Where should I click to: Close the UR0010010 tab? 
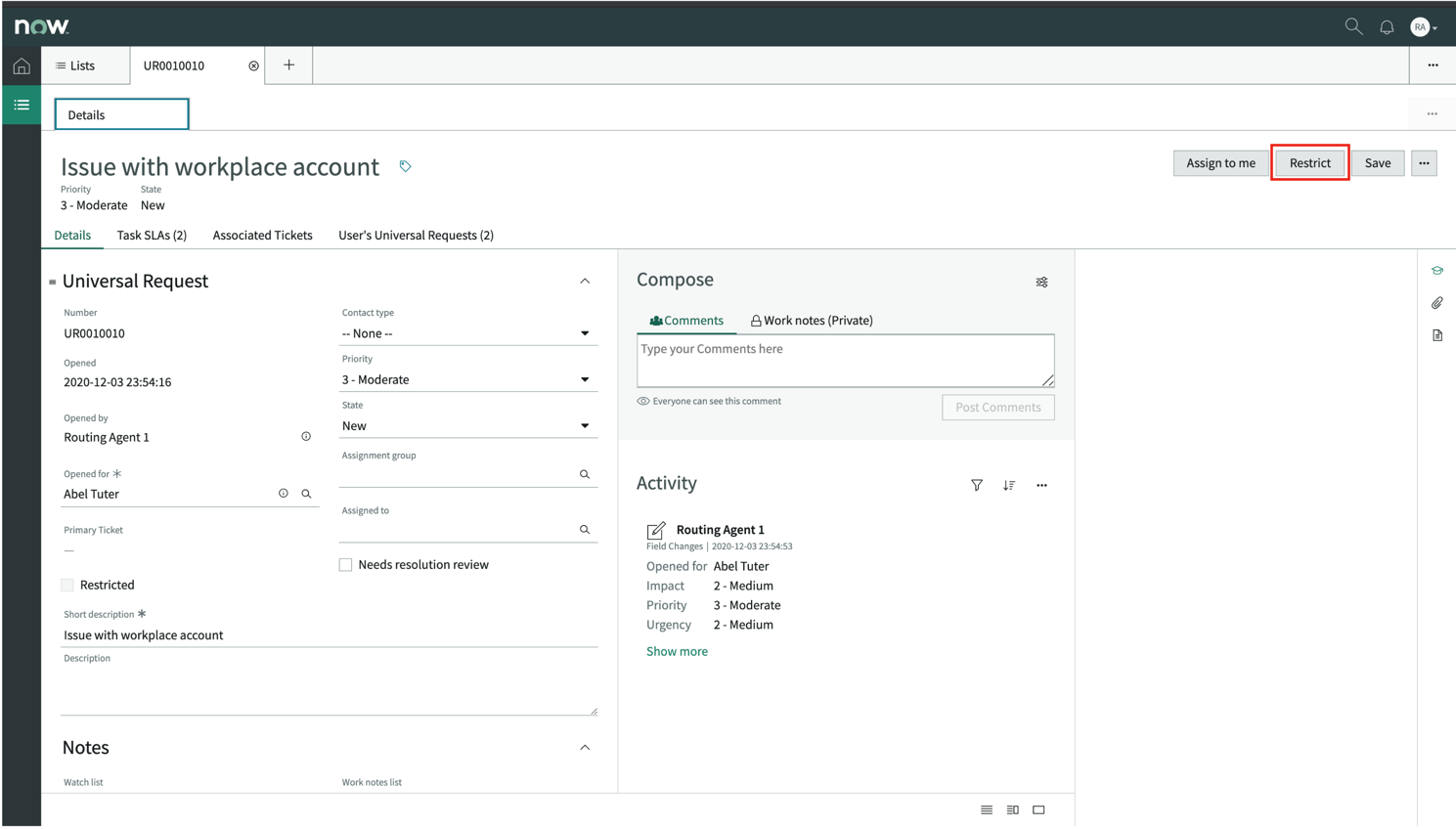click(253, 65)
